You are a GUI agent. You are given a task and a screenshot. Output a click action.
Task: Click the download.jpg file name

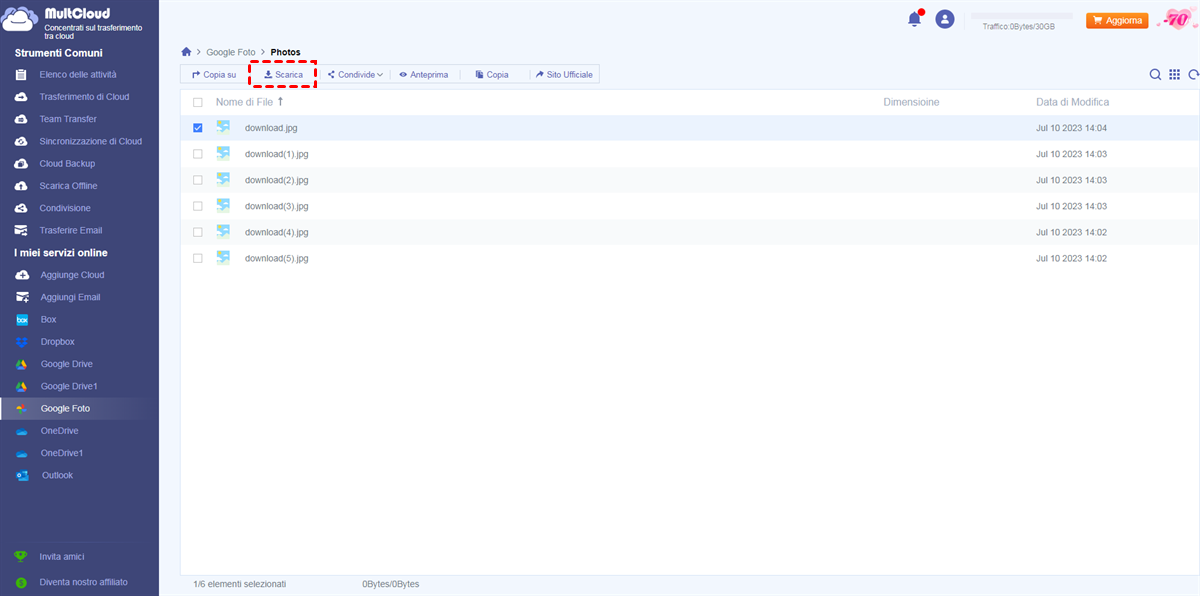click(x=271, y=128)
